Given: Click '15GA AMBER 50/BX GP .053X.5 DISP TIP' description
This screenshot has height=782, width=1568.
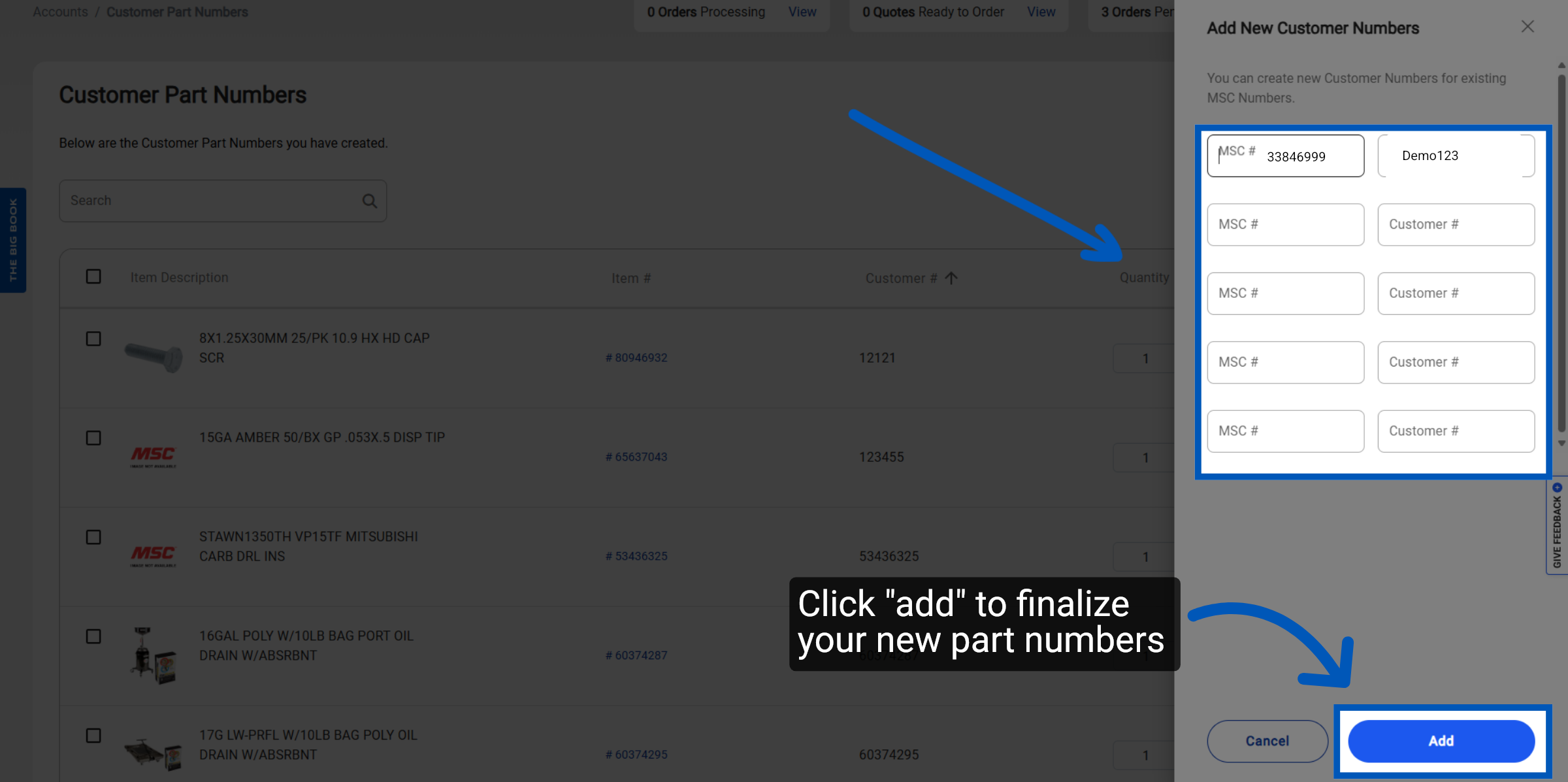Looking at the screenshot, I should point(322,437).
